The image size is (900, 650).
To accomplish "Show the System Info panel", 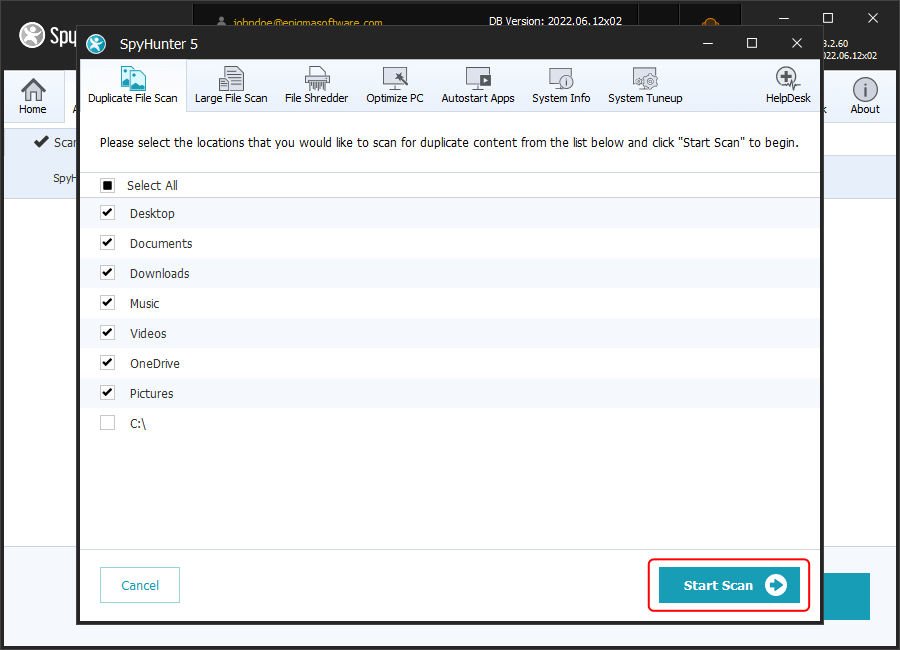I will point(561,85).
